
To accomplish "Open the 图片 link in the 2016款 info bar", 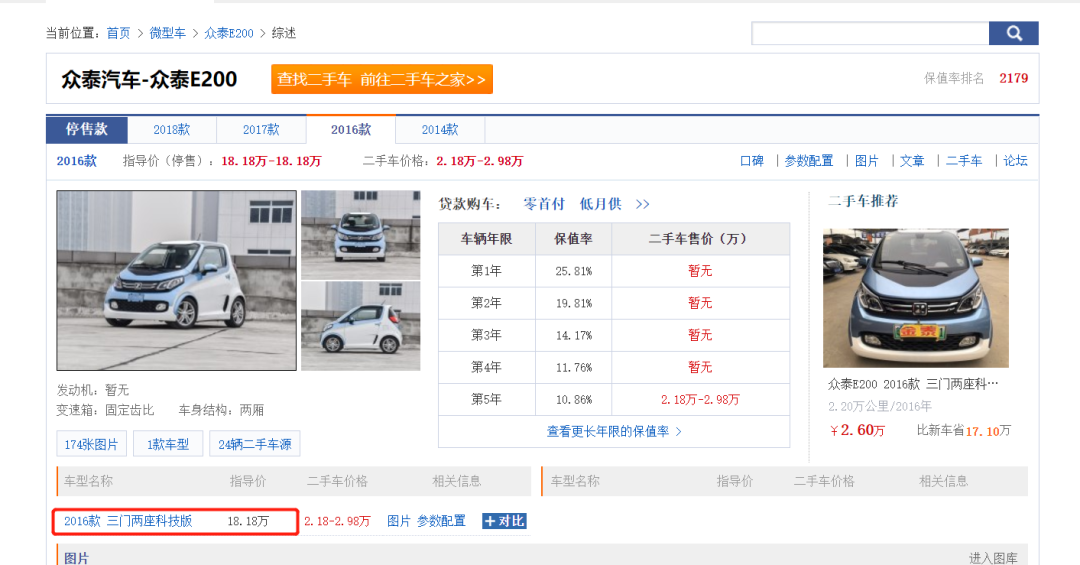I will [x=866, y=161].
